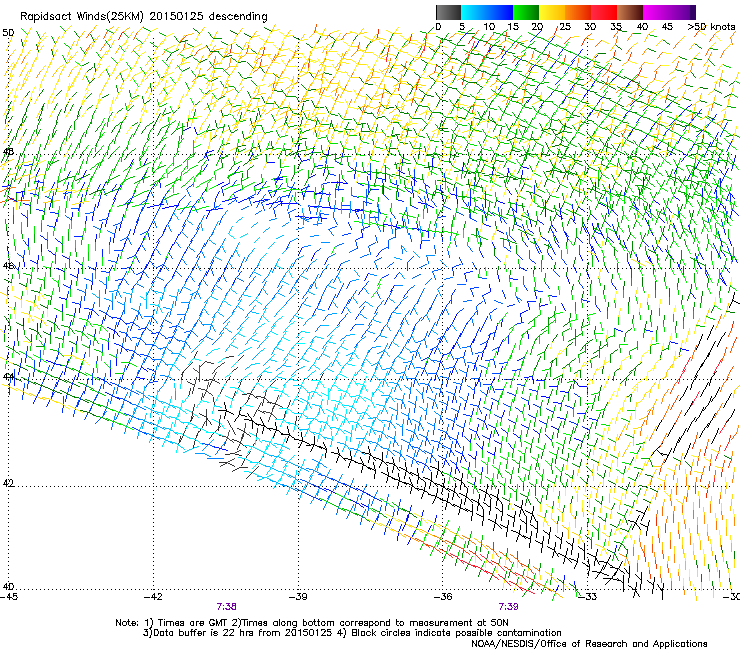This screenshot has width=740, height=650.
Task: Click the 'Note: 1) Times are GMT' line
Action: click(311, 623)
